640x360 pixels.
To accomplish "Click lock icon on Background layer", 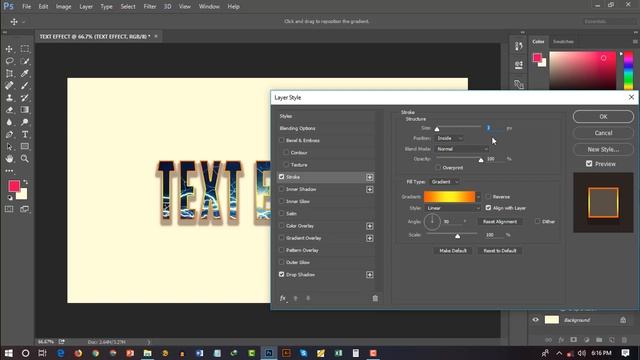I will coord(623,320).
